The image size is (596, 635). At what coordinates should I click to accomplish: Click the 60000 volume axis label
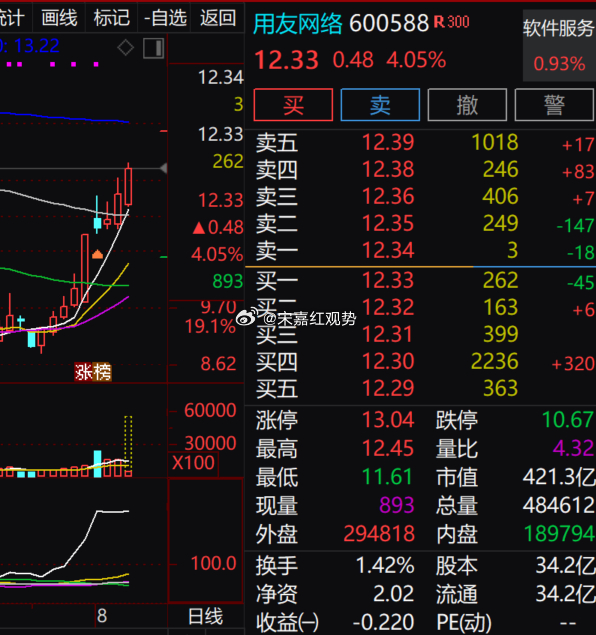click(x=210, y=411)
